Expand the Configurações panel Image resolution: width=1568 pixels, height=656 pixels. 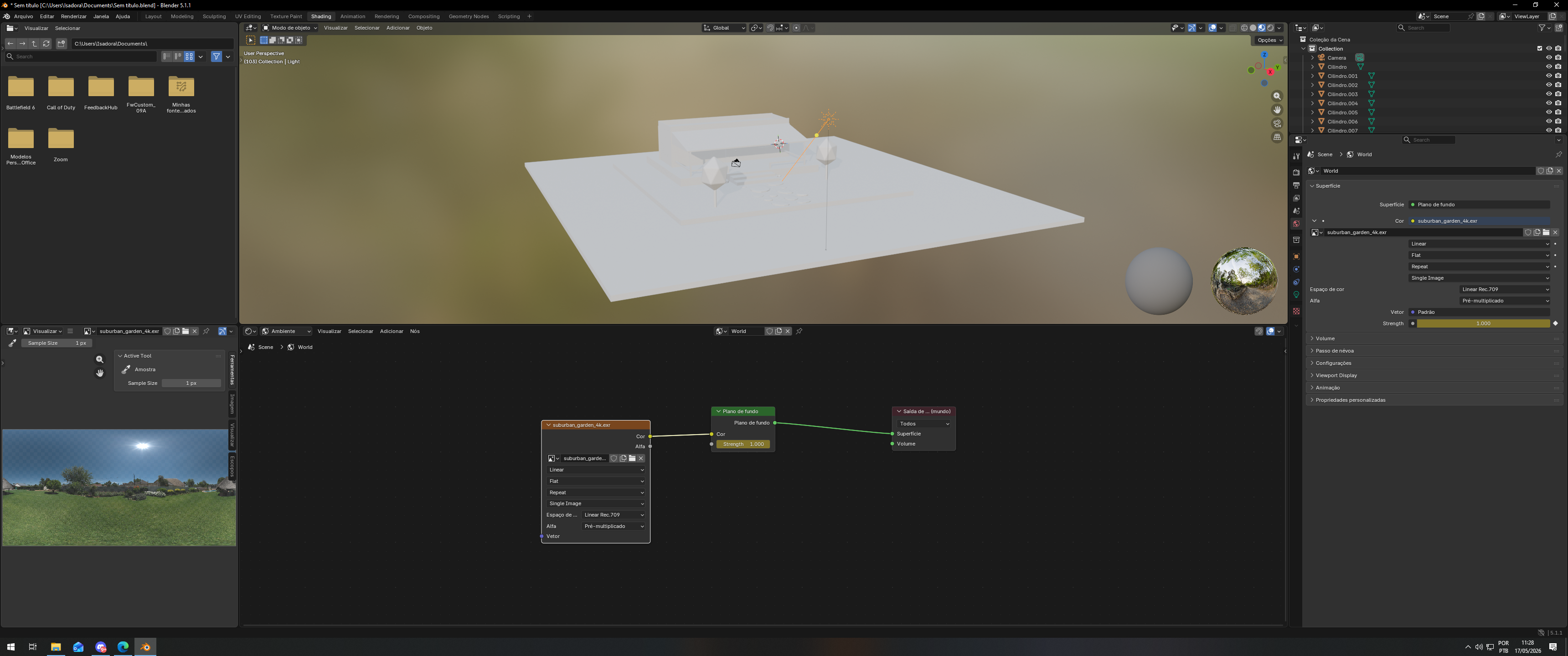pyautogui.click(x=1435, y=363)
